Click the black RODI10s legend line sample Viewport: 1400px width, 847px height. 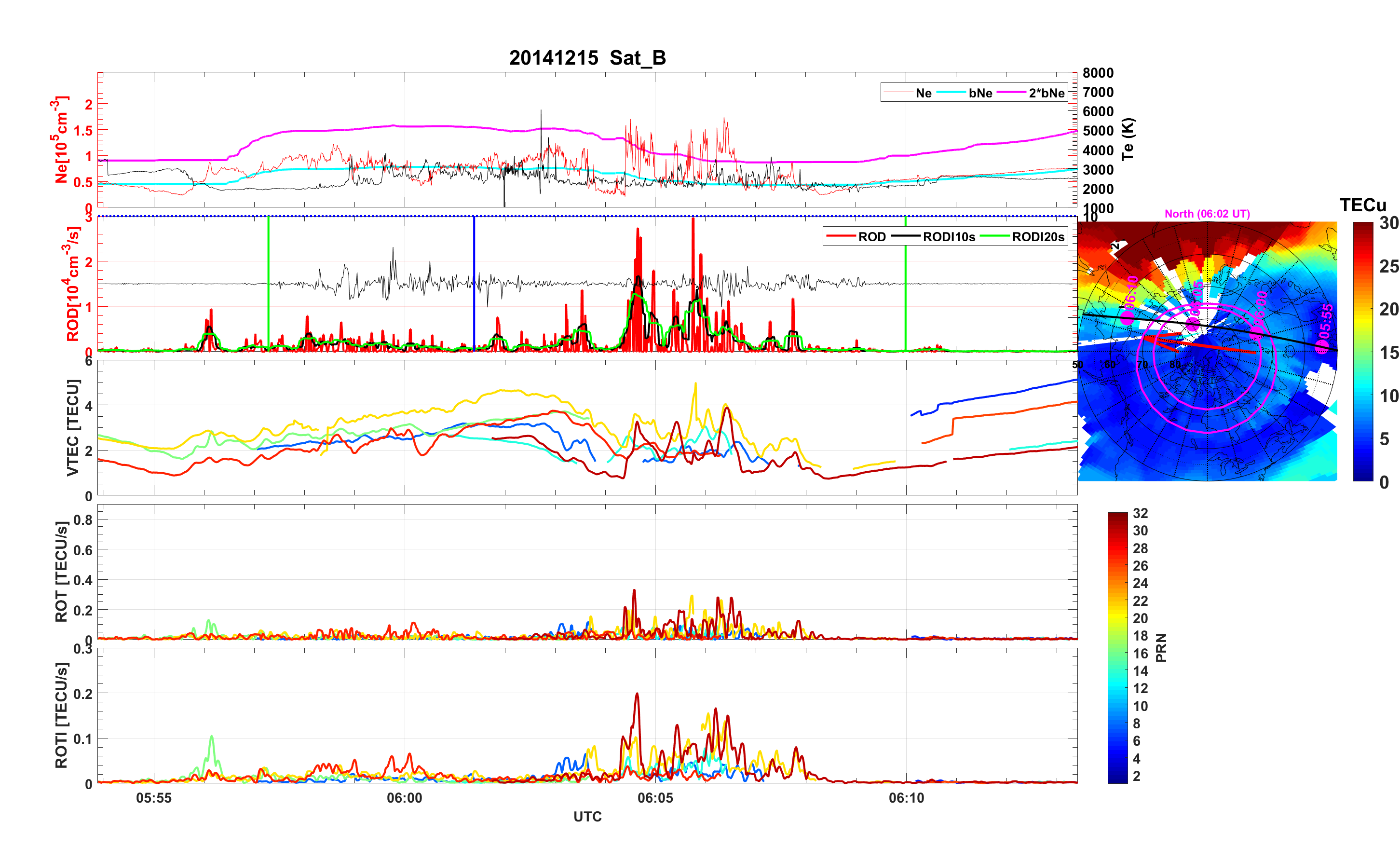pos(906,236)
